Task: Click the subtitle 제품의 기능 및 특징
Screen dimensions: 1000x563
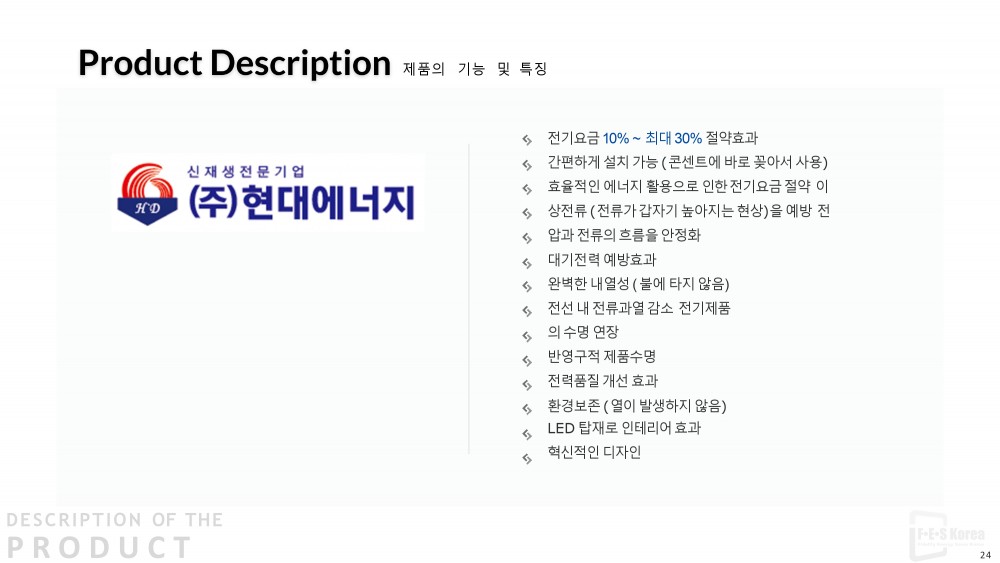Action: click(475, 69)
